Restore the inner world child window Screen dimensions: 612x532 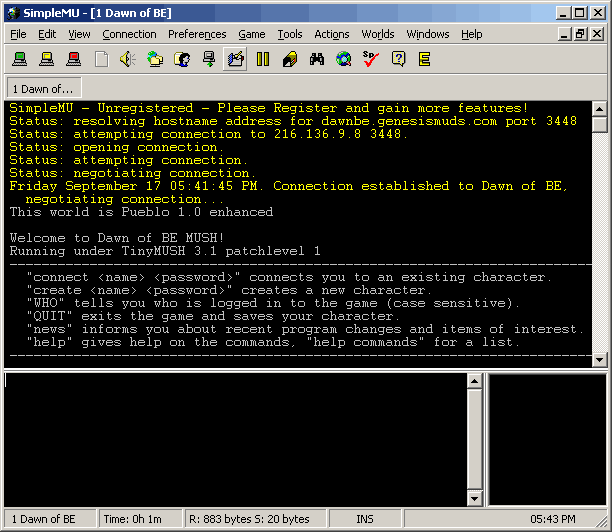[x=580, y=34]
